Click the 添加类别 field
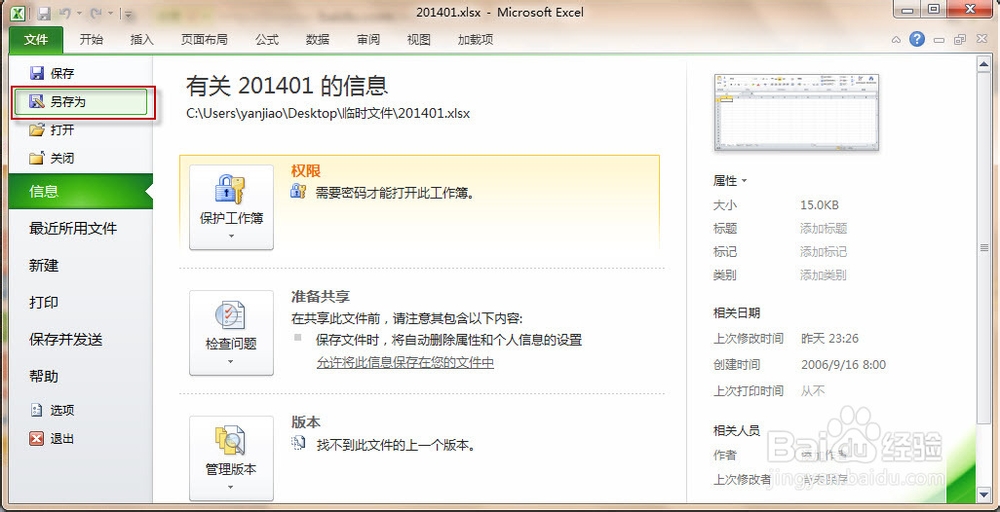Viewport: 1000px width, 512px height. [823, 275]
